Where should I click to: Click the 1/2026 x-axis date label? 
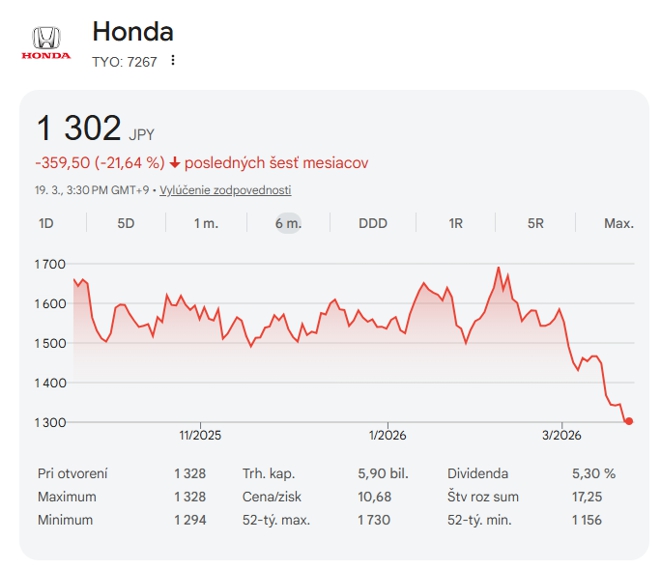click(388, 435)
